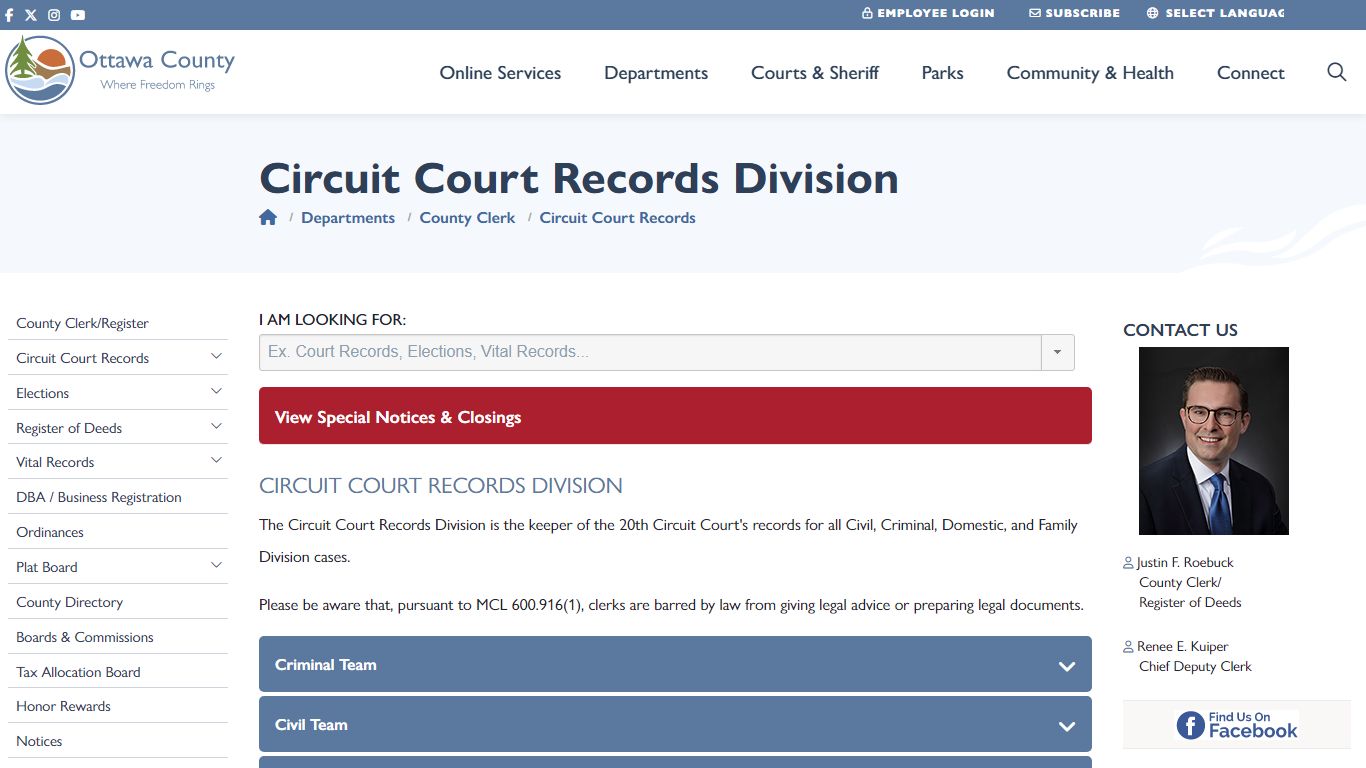Open Elections sidebar link
The height and width of the screenshot is (768, 1366).
point(42,393)
